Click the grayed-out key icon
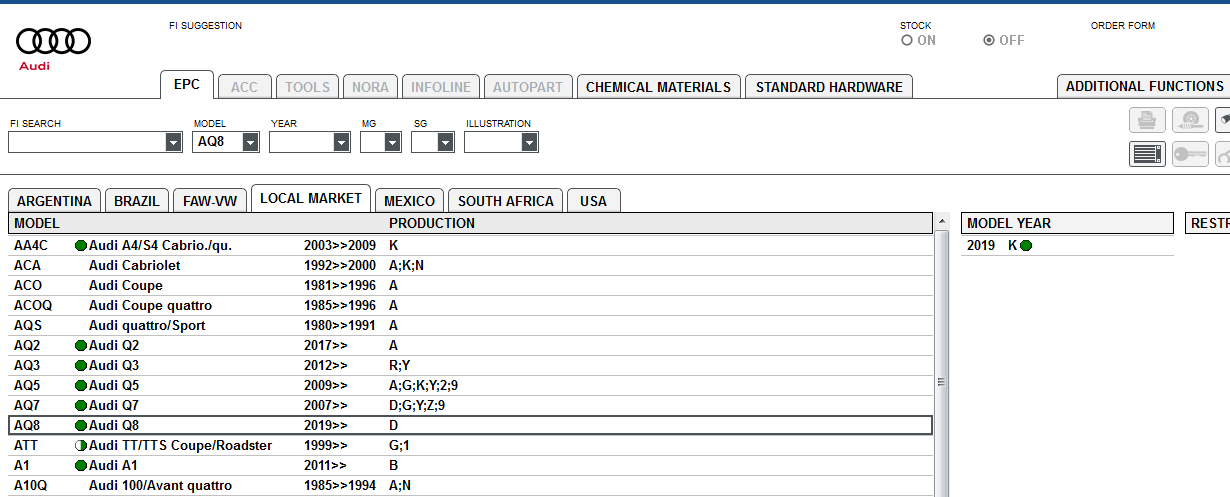 click(x=1190, y=154)
